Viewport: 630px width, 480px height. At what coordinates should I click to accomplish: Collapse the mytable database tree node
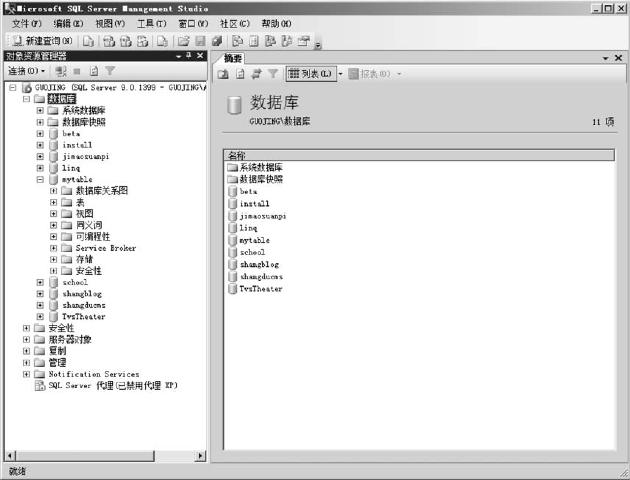40,180
